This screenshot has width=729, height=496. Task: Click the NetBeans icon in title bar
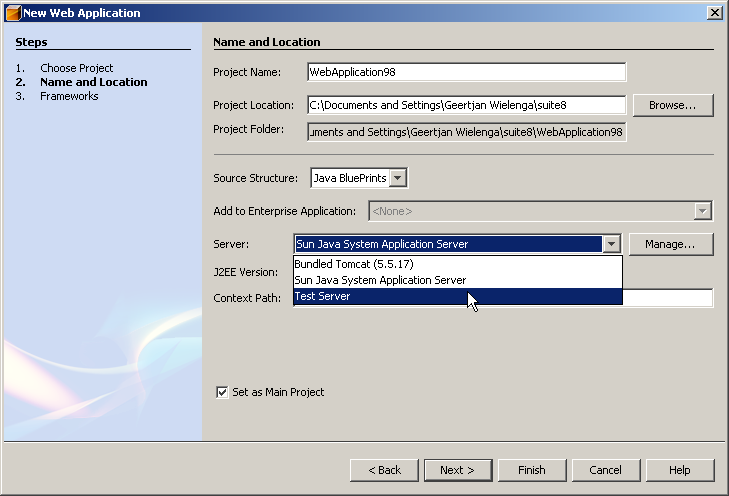(x=12, y=13)
